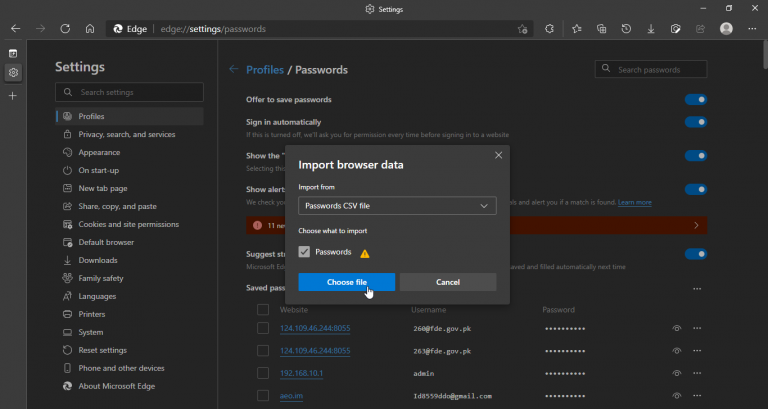Open Downloads arrow icon in toolbar
768x409 pixels.
pyautogui.click(x=651, y=29)
